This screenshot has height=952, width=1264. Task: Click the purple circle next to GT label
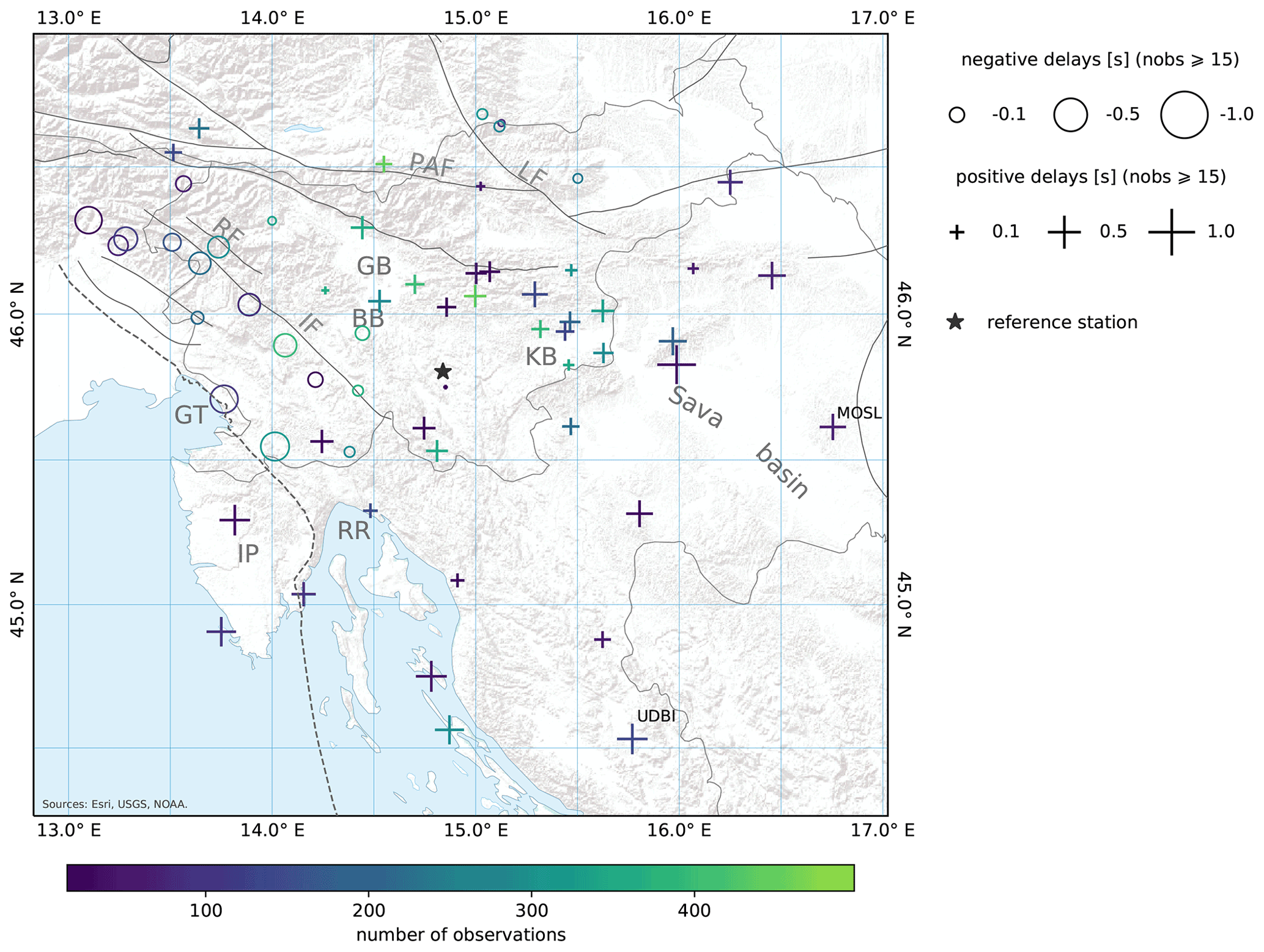224,400
